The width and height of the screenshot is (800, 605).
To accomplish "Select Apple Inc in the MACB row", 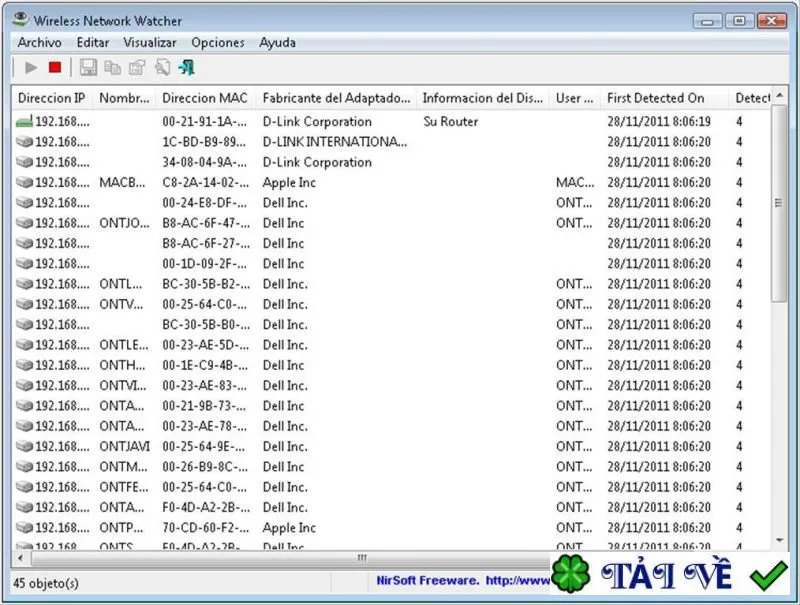I will tap(289, 182).
